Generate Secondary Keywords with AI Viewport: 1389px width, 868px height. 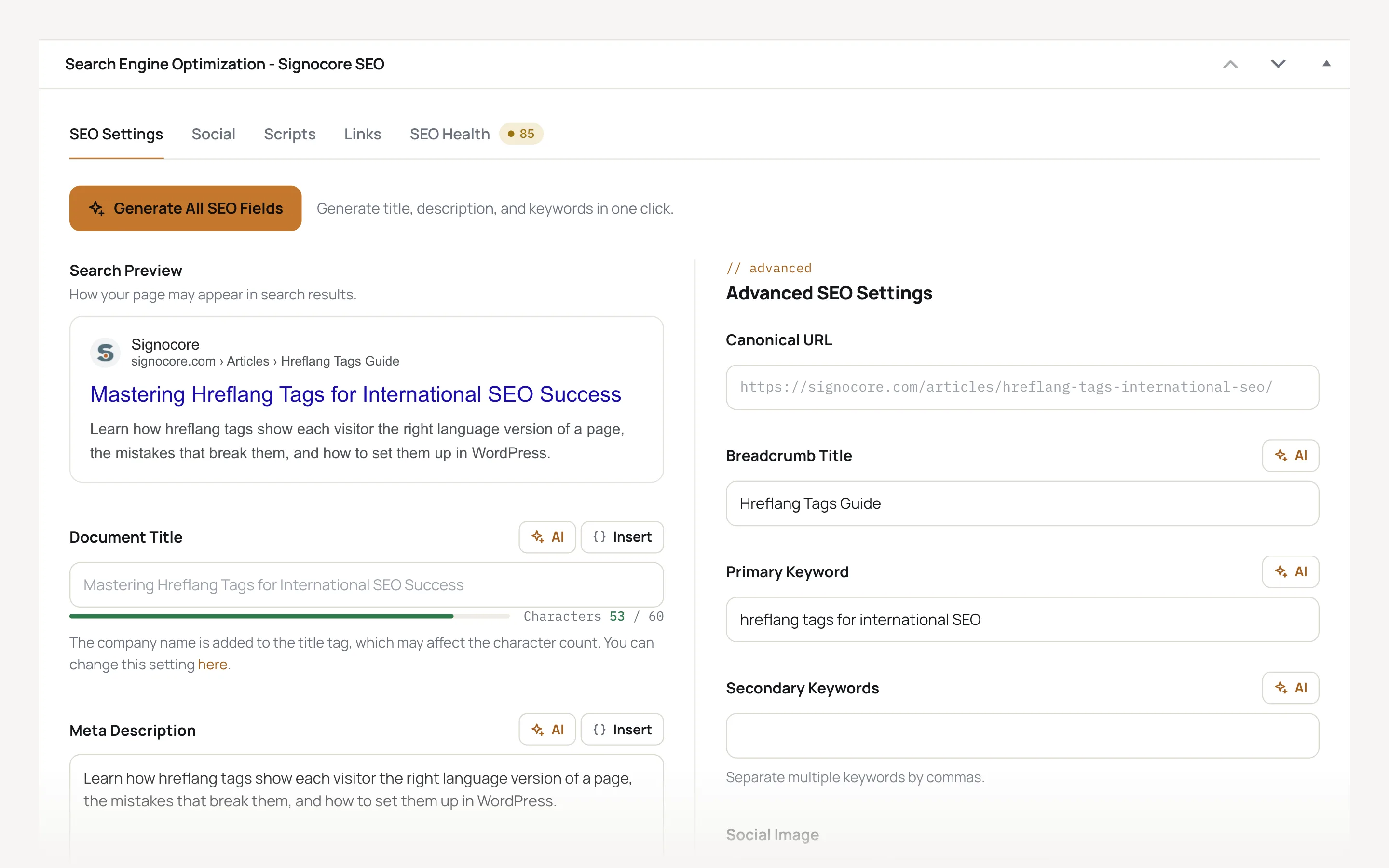[1290, 687]
